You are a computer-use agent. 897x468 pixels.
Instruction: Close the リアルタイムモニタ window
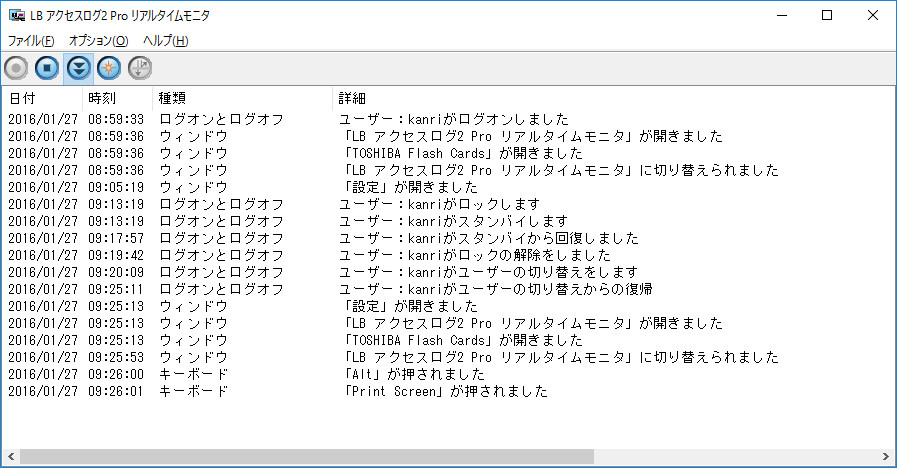click(x=872, y=15)
